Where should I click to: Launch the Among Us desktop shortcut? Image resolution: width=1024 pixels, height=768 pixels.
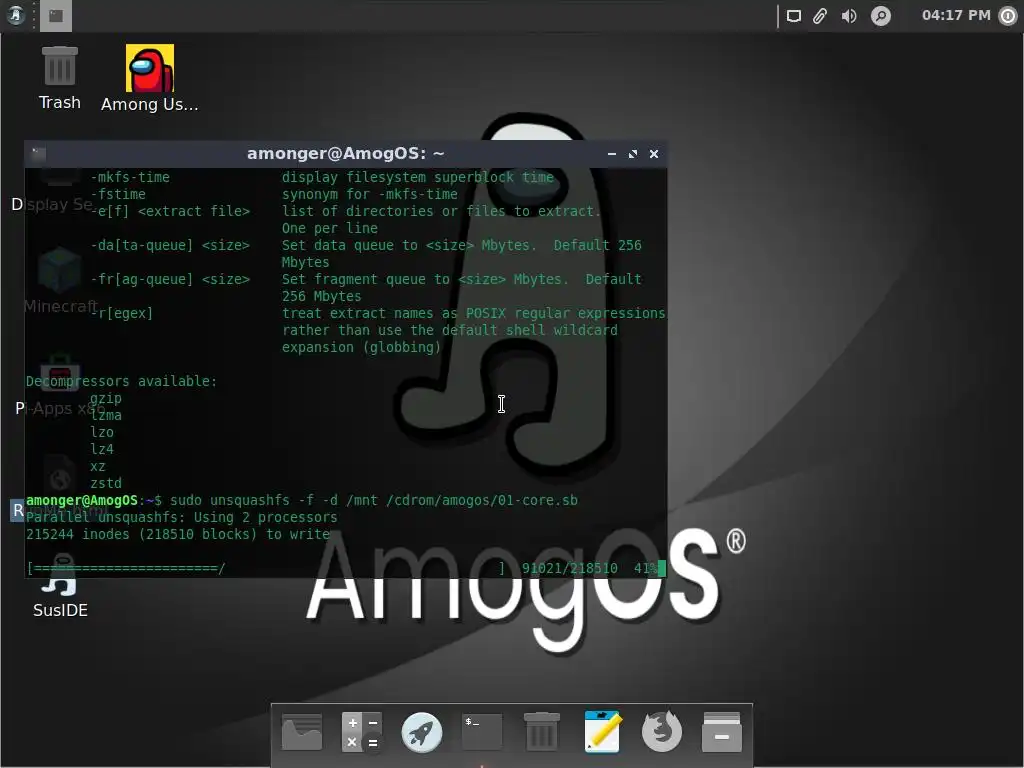click(x=150, y=78)
